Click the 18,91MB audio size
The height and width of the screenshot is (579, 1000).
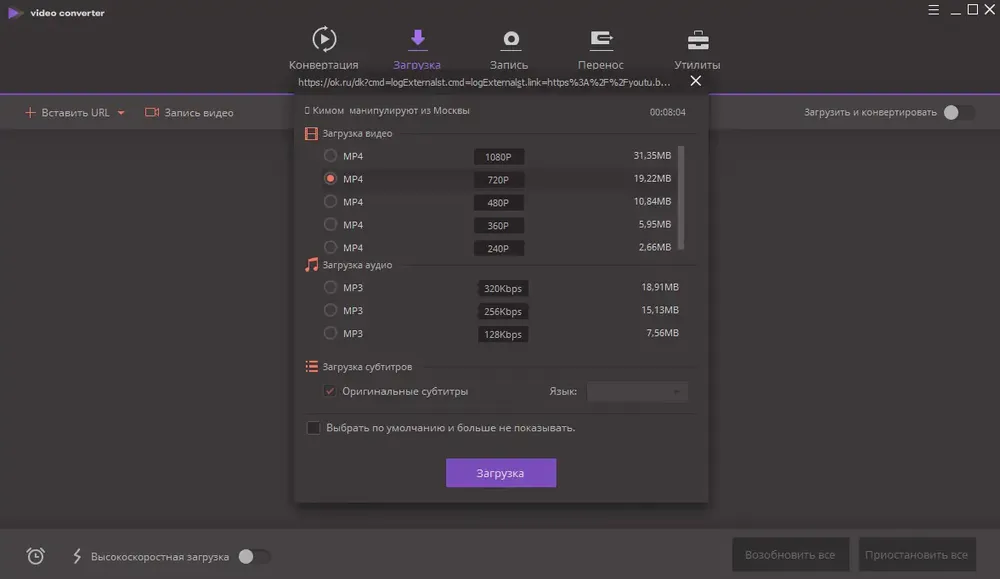click(660, 287)
